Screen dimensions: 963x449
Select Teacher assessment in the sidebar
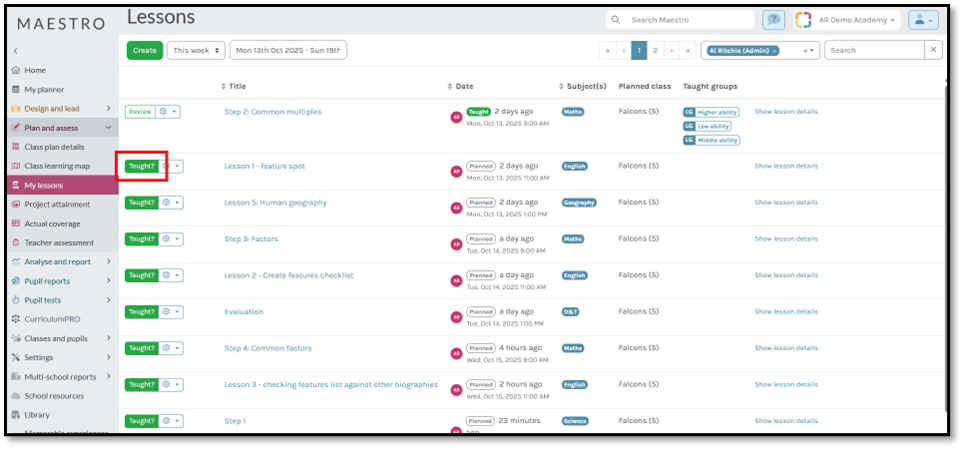pyautogui.click(x=58, y=243)
